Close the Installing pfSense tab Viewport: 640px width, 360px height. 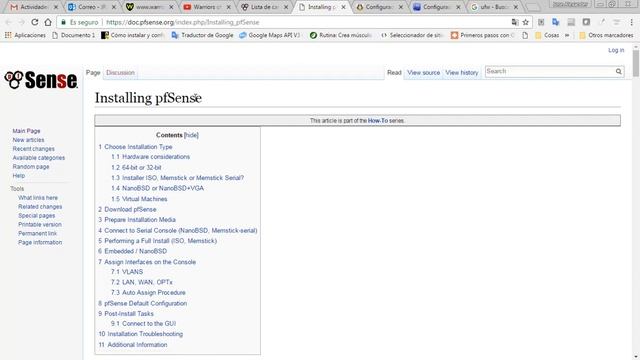click(x=344, y=7)
